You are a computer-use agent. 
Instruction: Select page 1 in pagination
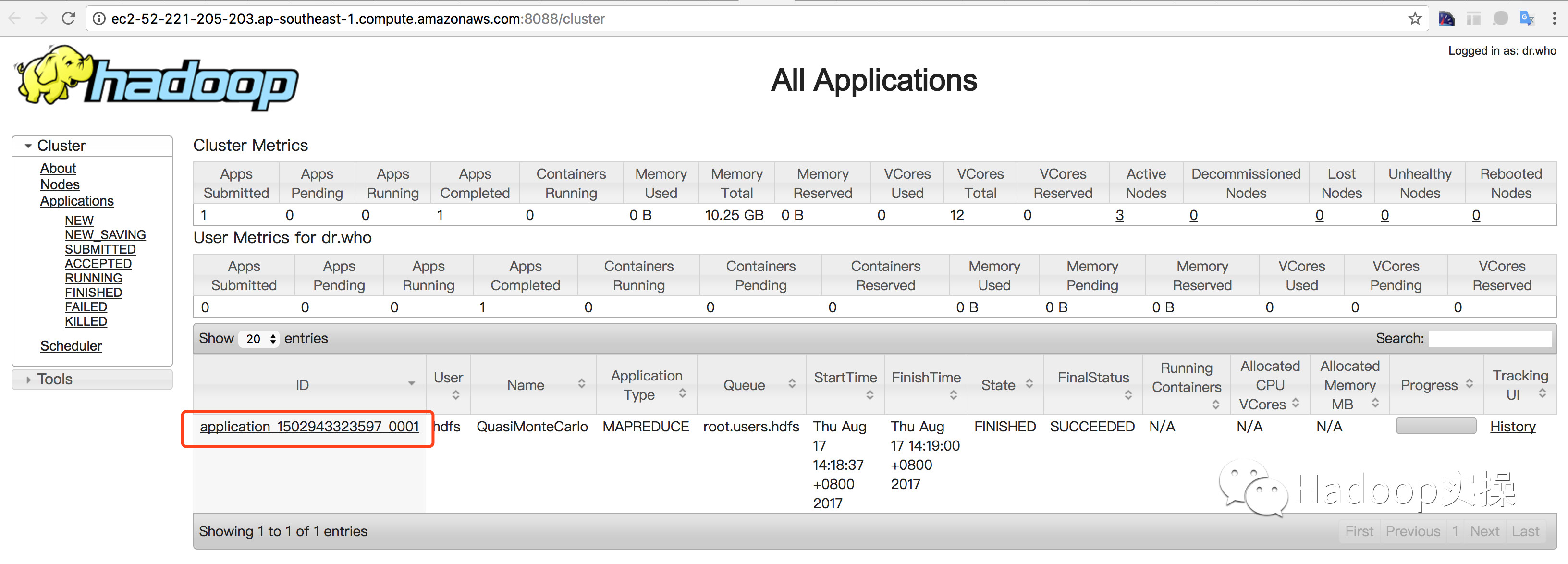click(x=1456, y=531)
